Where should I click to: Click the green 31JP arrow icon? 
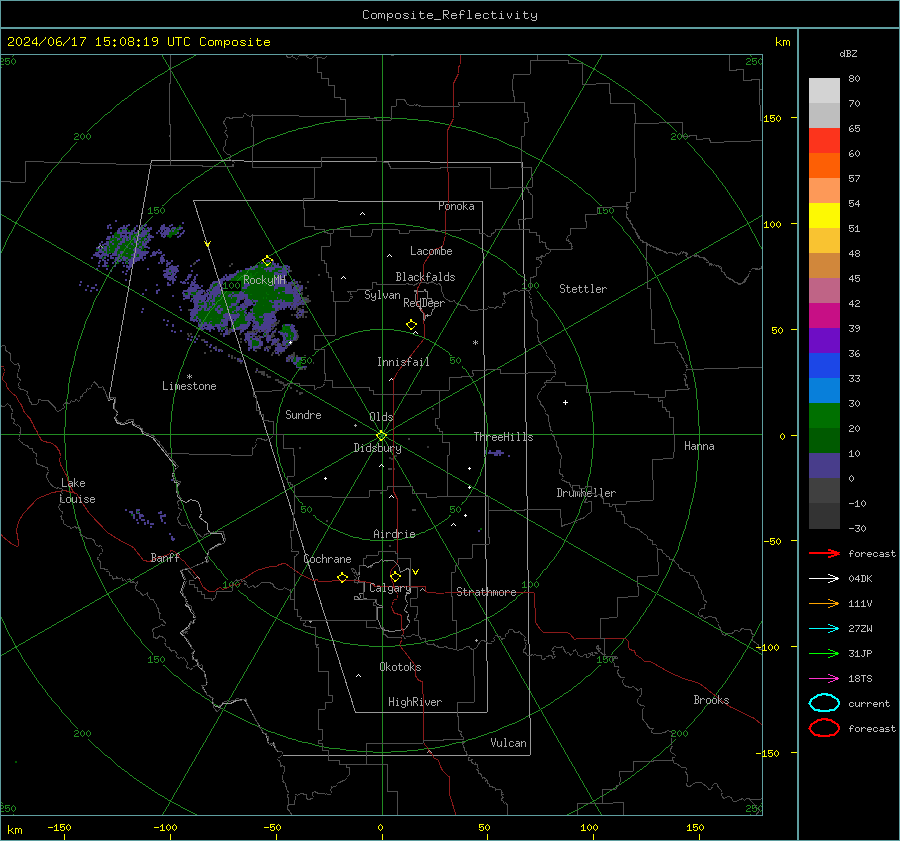pos(824,653)
